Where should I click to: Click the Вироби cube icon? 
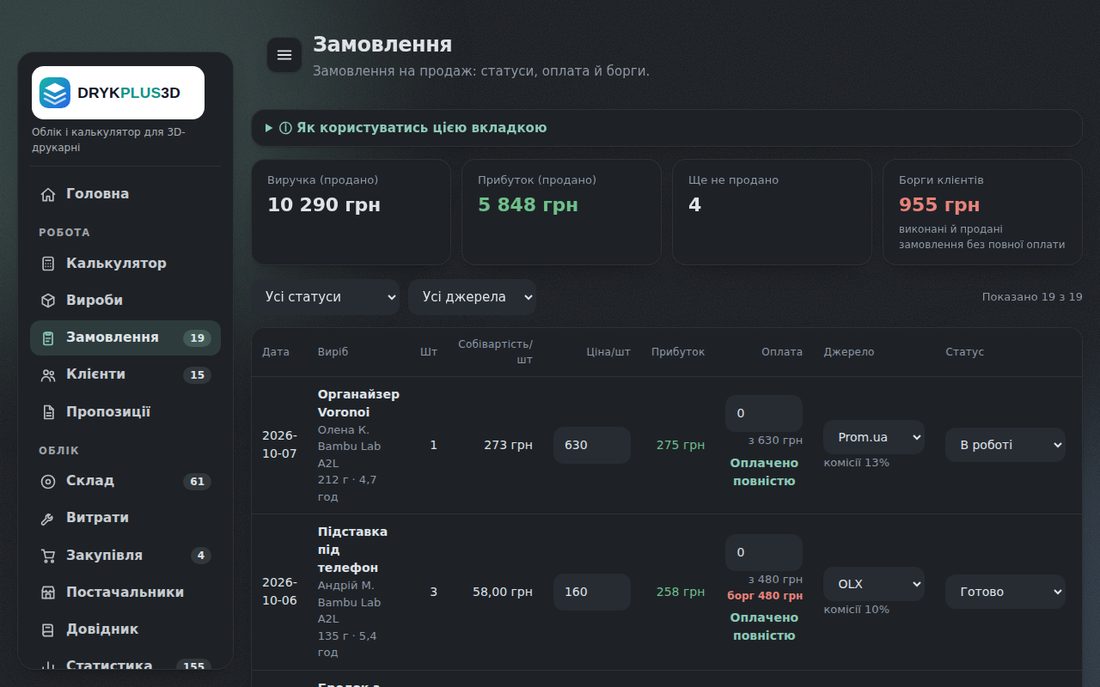pyautogui.click(x=48, y=300)
